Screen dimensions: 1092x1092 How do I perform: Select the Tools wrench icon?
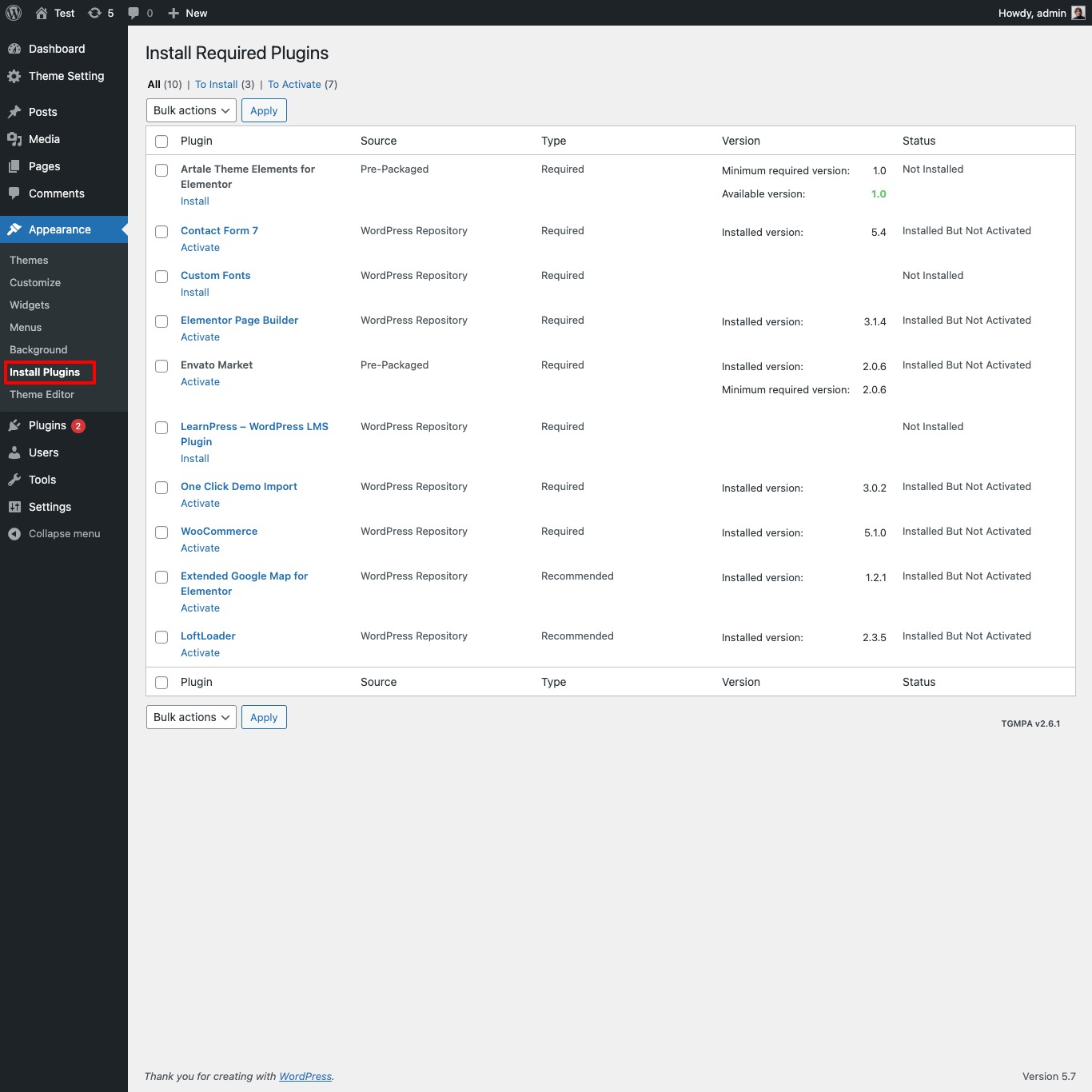click(x=14, y=480)
